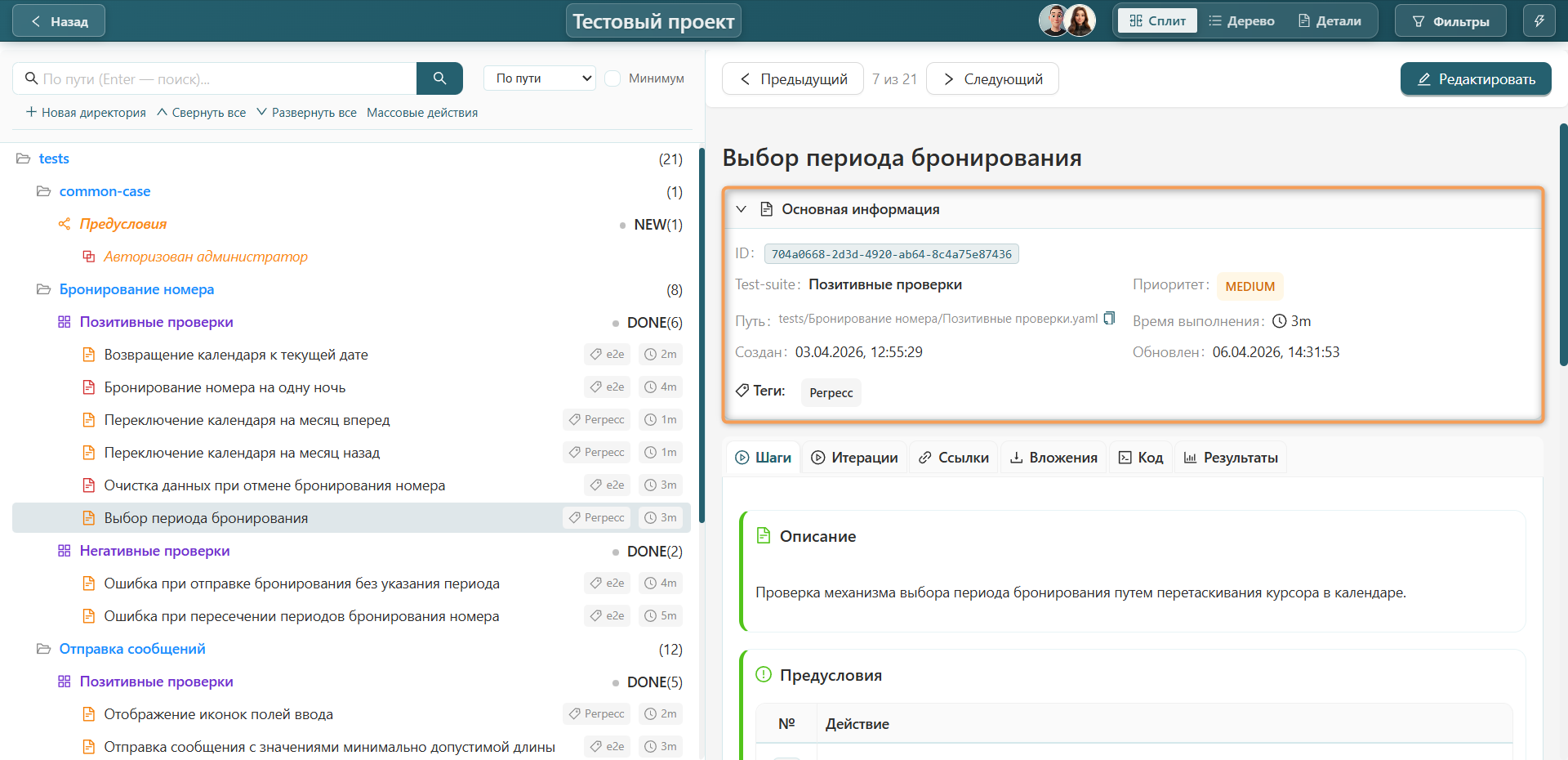This screenshot has width=1568, height=760.
Task: Click the female user avatar in header
Action: 1080,20
